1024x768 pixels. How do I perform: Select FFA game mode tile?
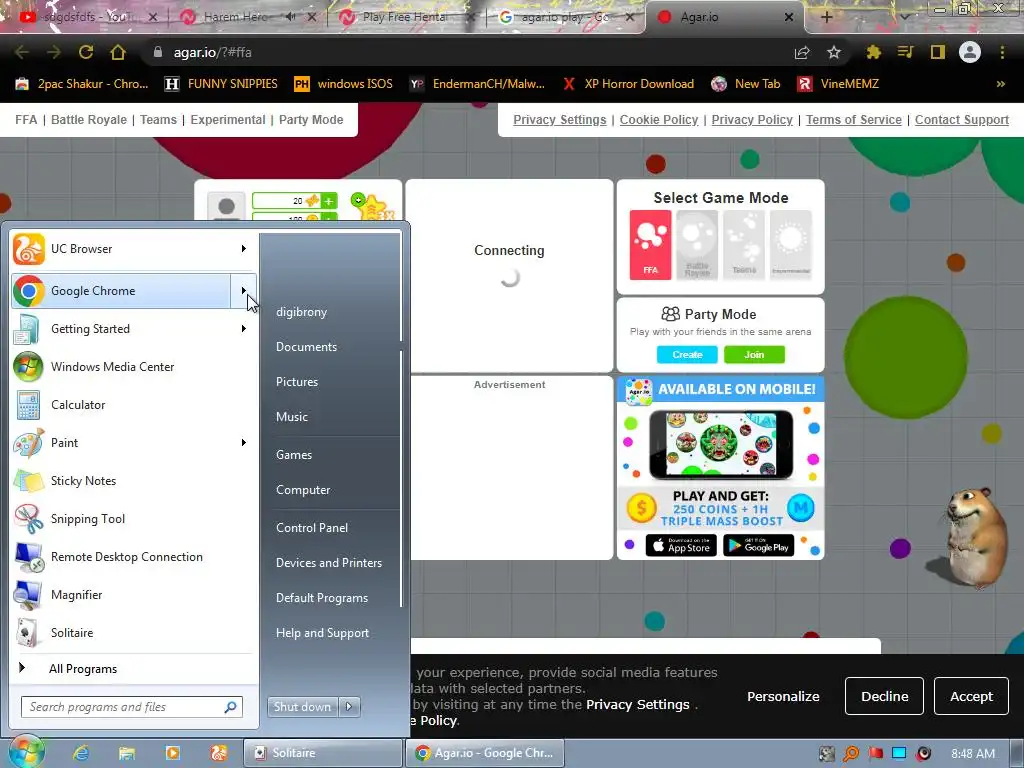[x=650, y=245]
